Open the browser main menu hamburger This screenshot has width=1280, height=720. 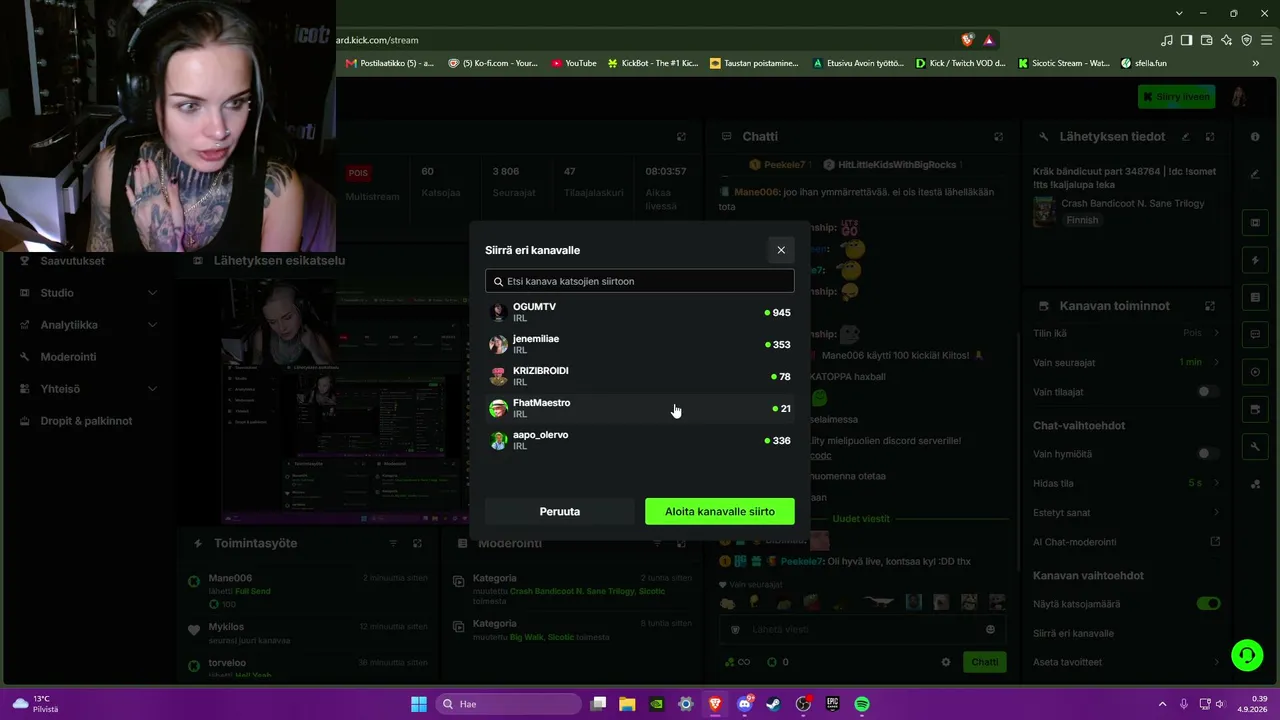tap(1265, 40)
